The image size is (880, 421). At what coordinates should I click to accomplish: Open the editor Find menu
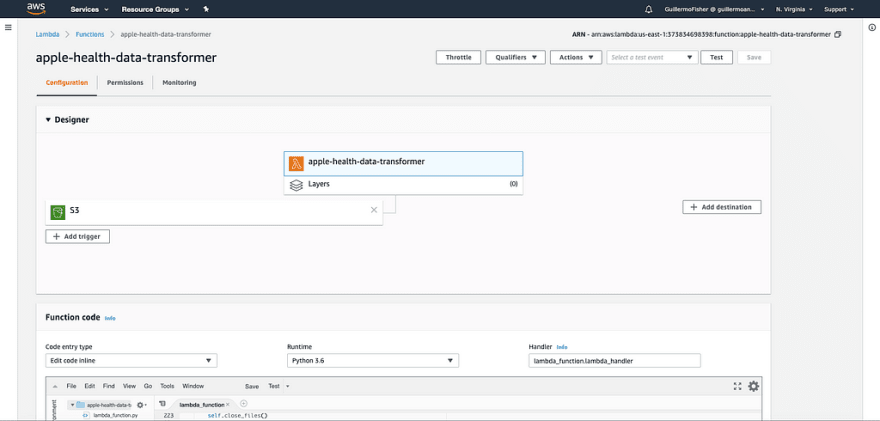[x=109, y=386]
